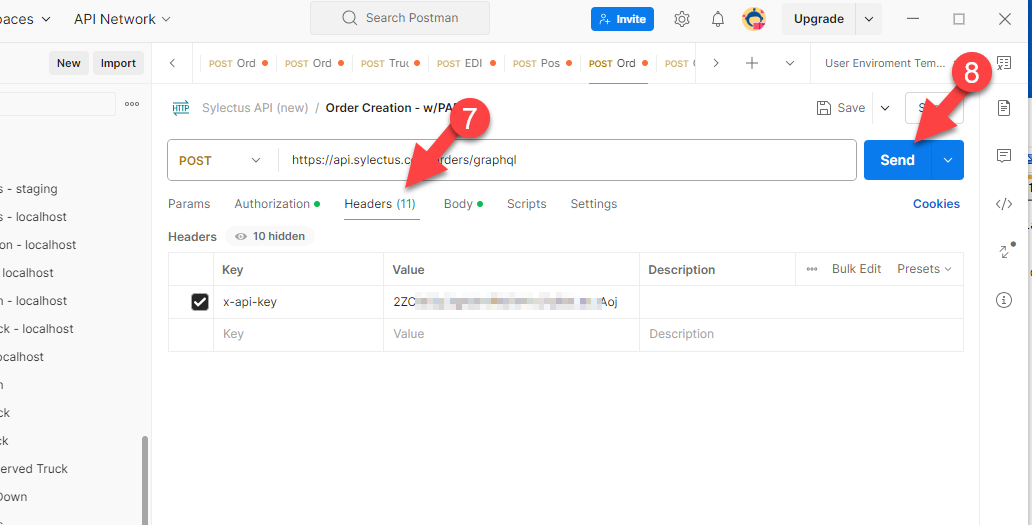Viewport: 1032px width, 525px height.
Task: Click the sidebar vertical scrollbar
Action: click(145, 479)
